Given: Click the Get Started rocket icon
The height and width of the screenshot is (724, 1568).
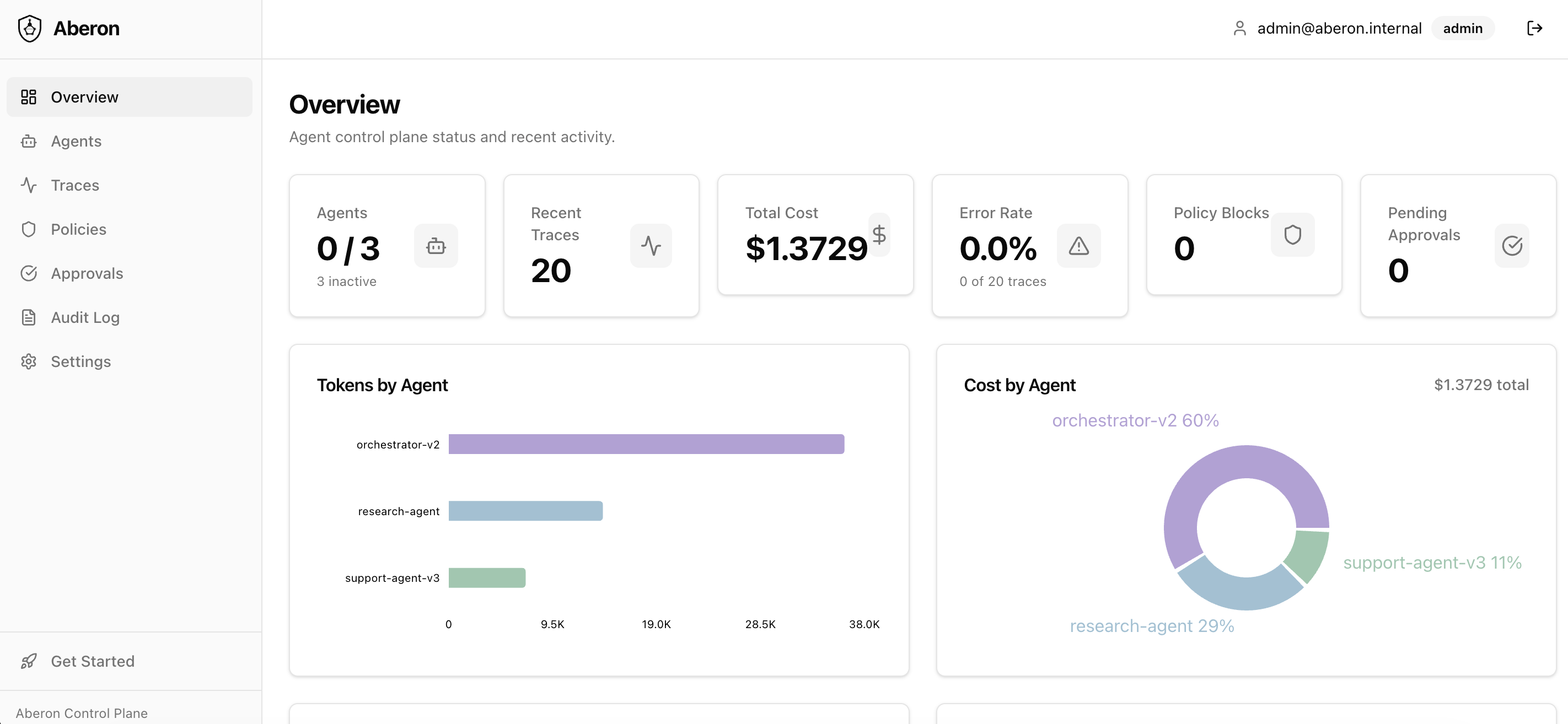Looking at the screenshot, I should [29, 661].
